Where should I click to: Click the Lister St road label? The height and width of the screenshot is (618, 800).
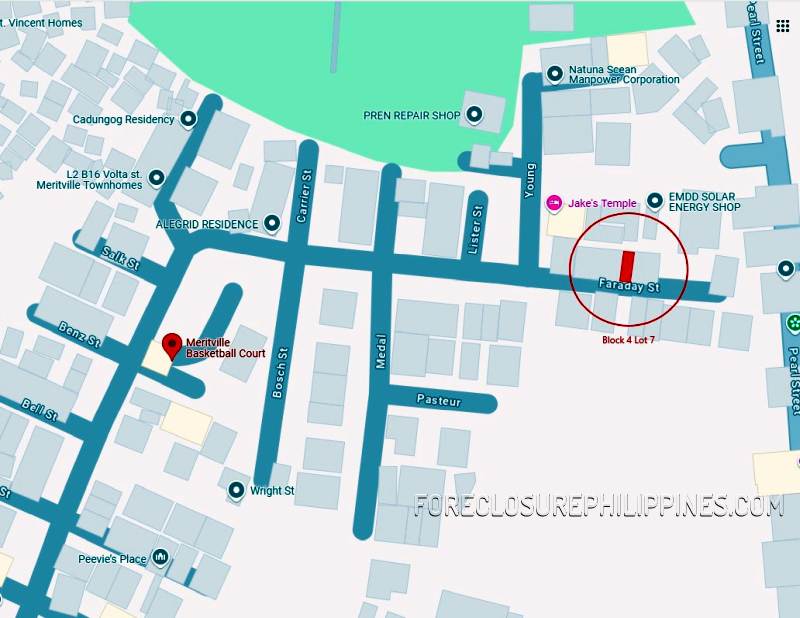point(475,230)
